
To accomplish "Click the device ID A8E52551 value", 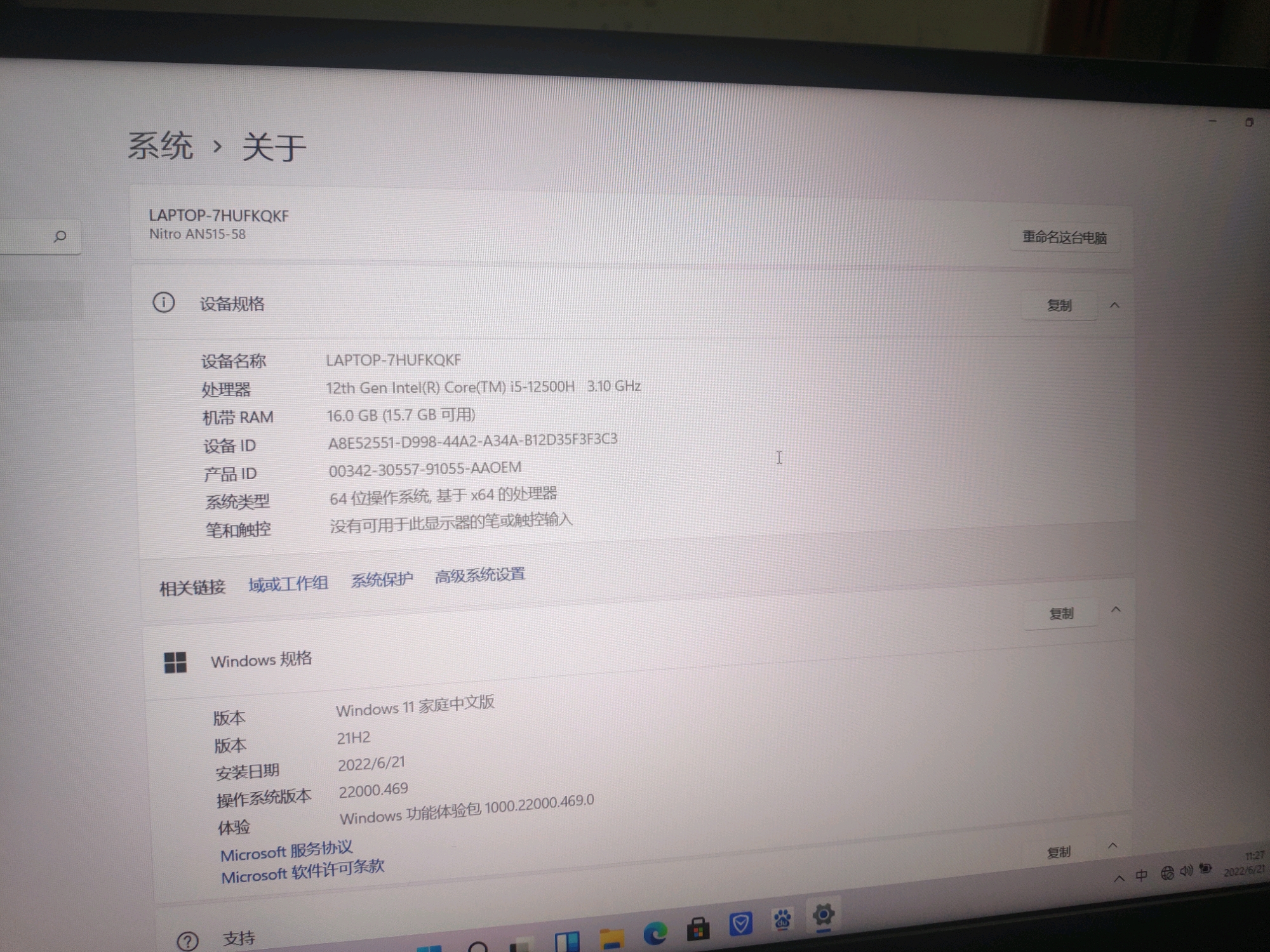I will (x=472, y=440).
